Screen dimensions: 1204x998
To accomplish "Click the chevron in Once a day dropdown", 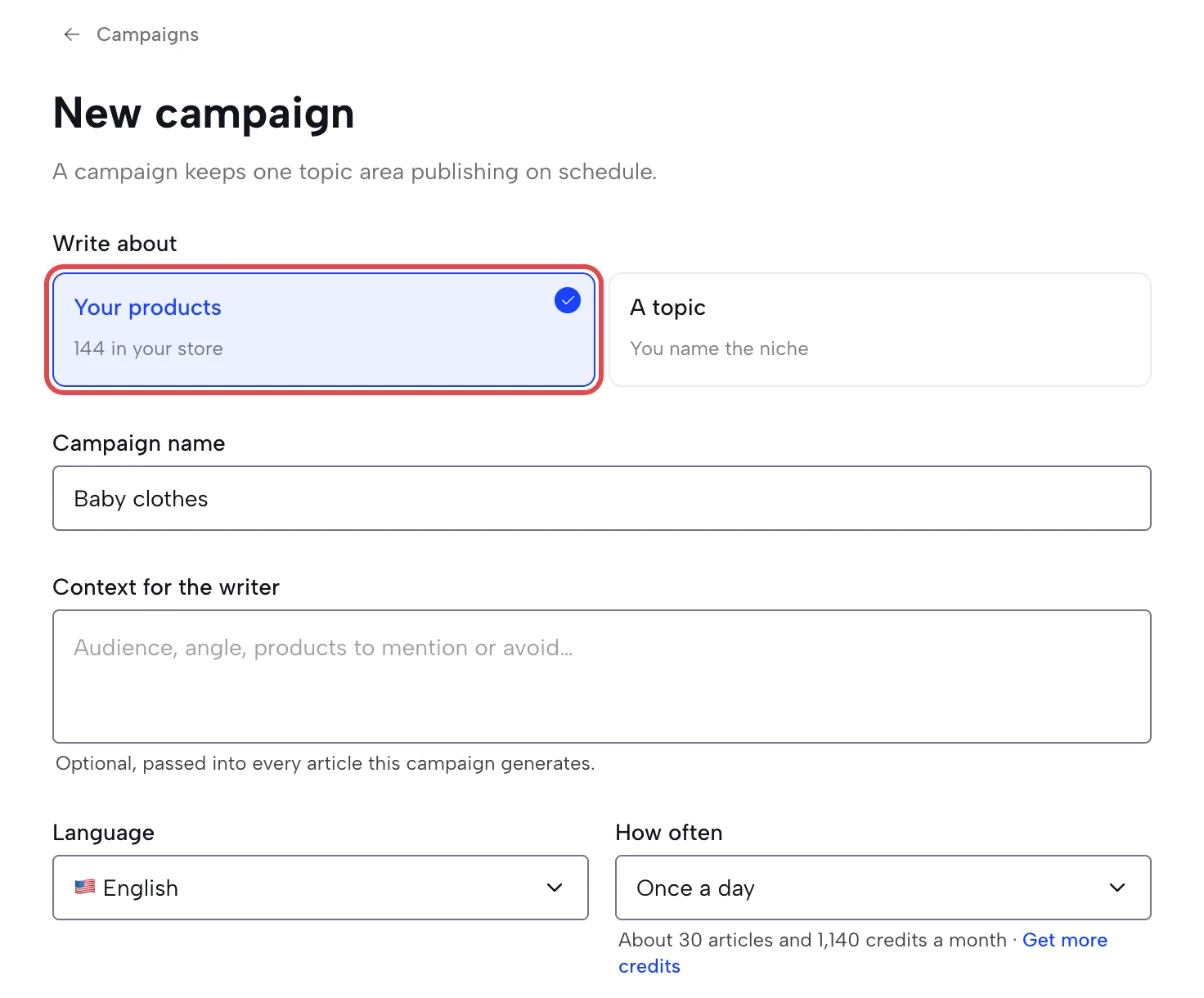I will [x=1118, y=888].
